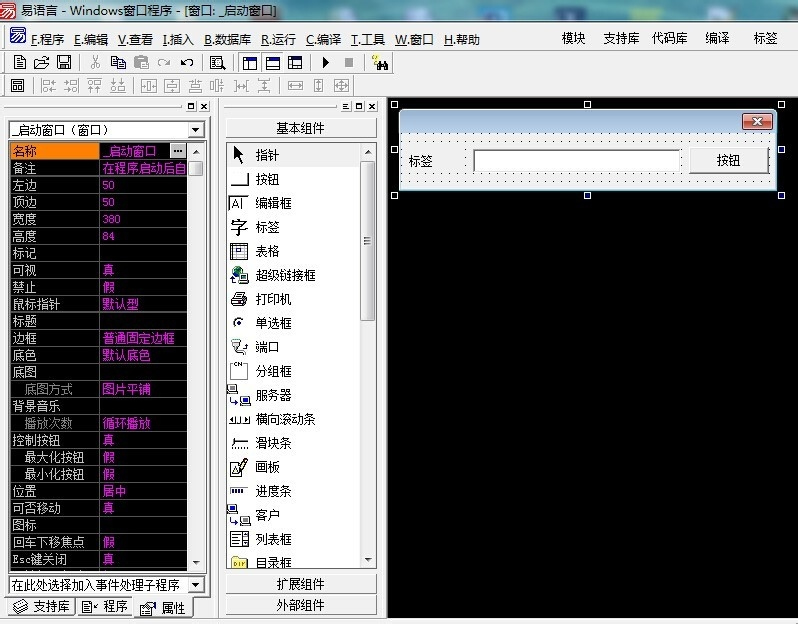This screenshot has height=624, width=798.
Task: Click the 按钮 button in the designed window
Action: pos(728,160)
